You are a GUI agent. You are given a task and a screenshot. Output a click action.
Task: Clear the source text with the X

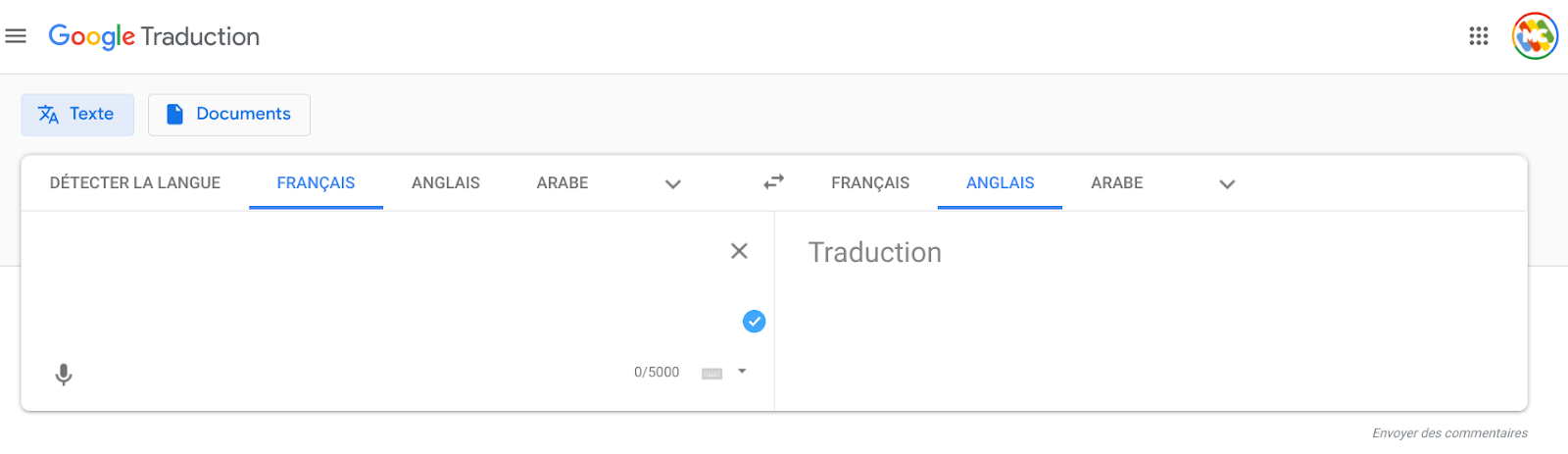click(x=740, y=251)
